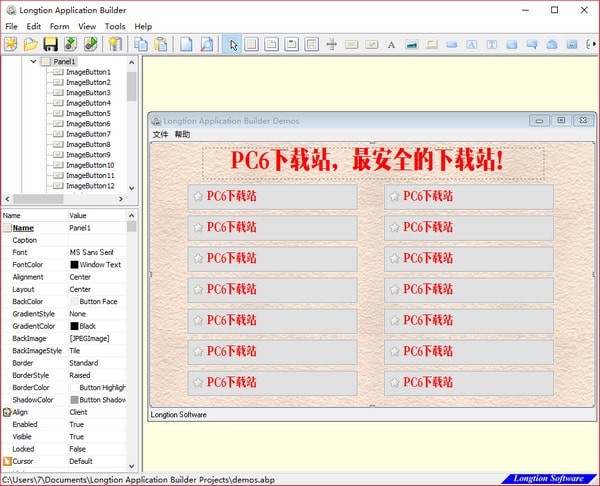
Task: Select ImageButton7 in the tree
Action: coord(88,134)
